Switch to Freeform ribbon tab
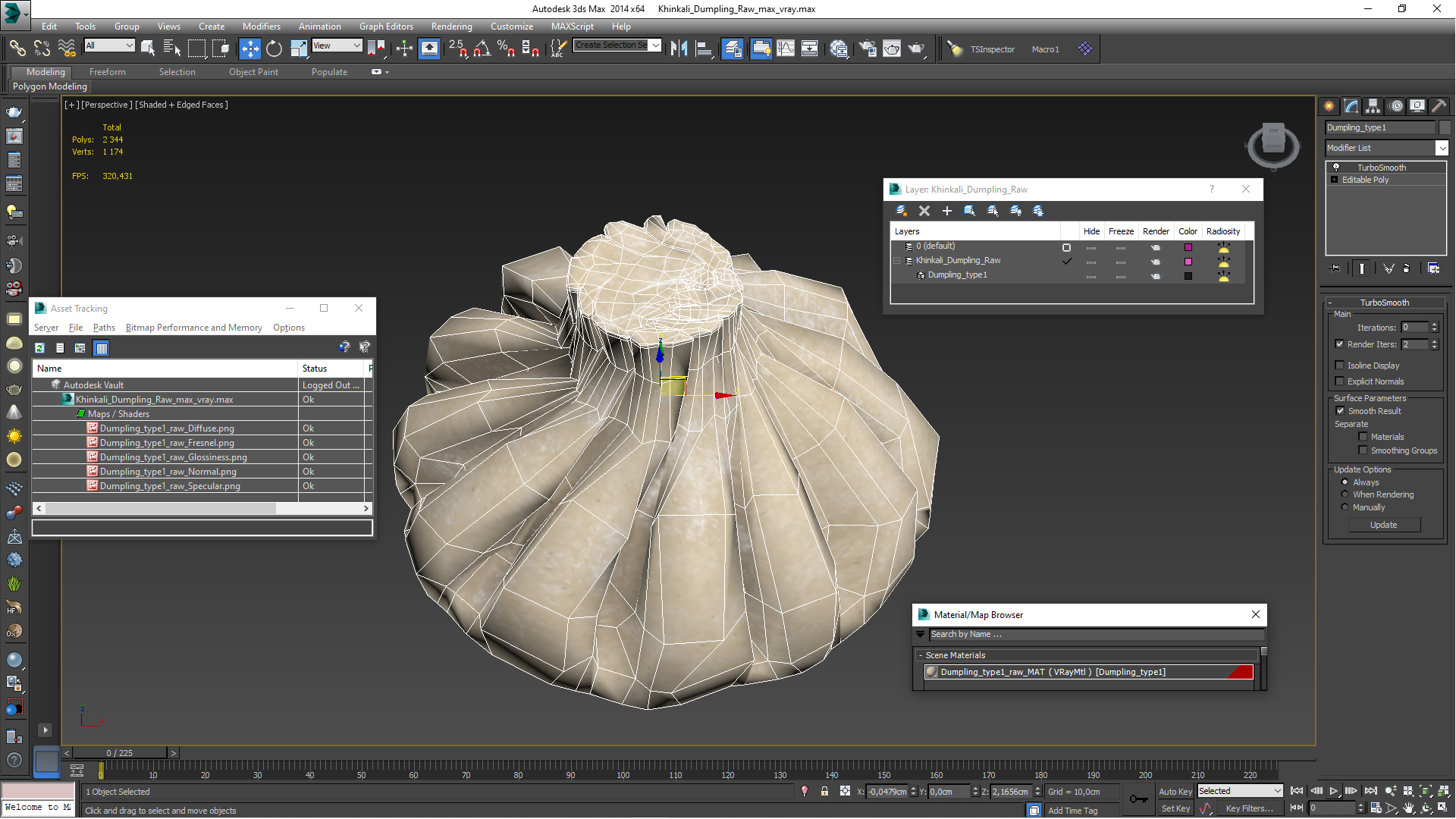The height and width of the screenshot is (819, 1456). click(107, 72)
